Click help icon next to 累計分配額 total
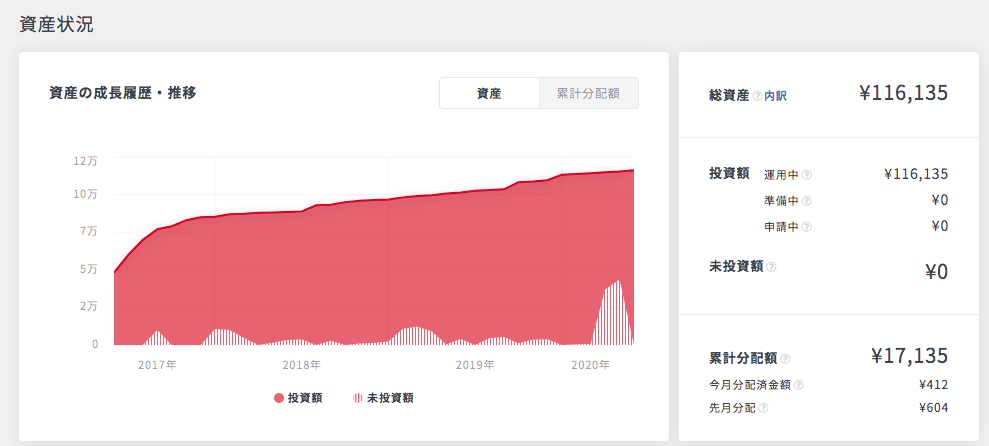The width and height of the screenshot is (989, 446). [785, 358]
